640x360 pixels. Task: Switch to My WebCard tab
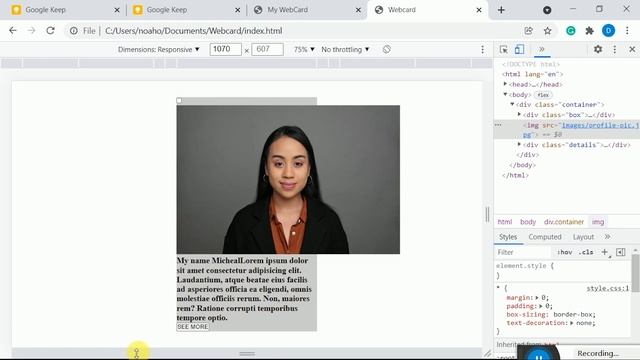point(306,10)
